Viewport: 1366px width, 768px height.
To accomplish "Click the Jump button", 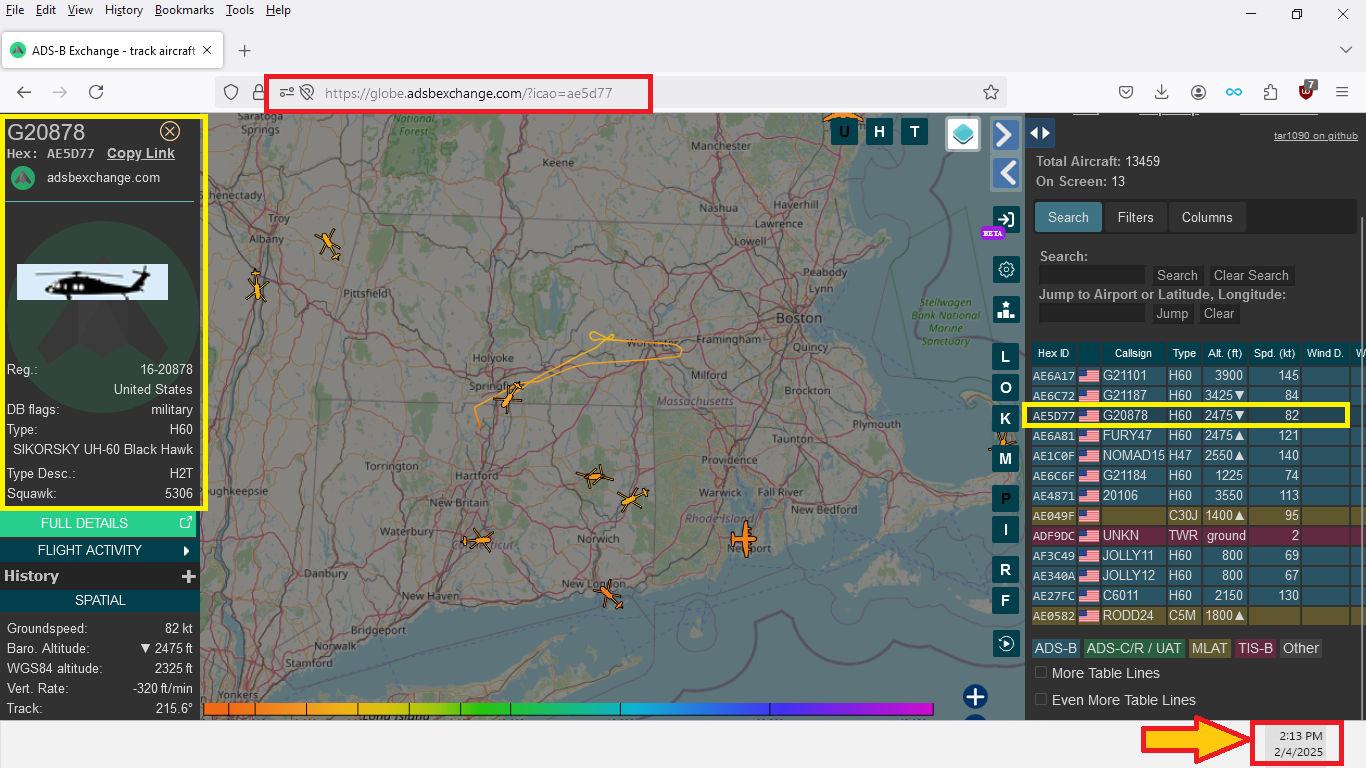I will coord(1172,313).
